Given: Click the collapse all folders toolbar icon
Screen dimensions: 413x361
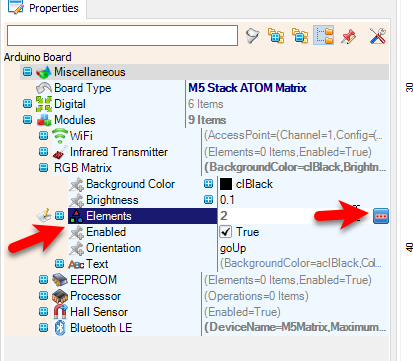Looking at the screenshot, I should click(300, 36).
